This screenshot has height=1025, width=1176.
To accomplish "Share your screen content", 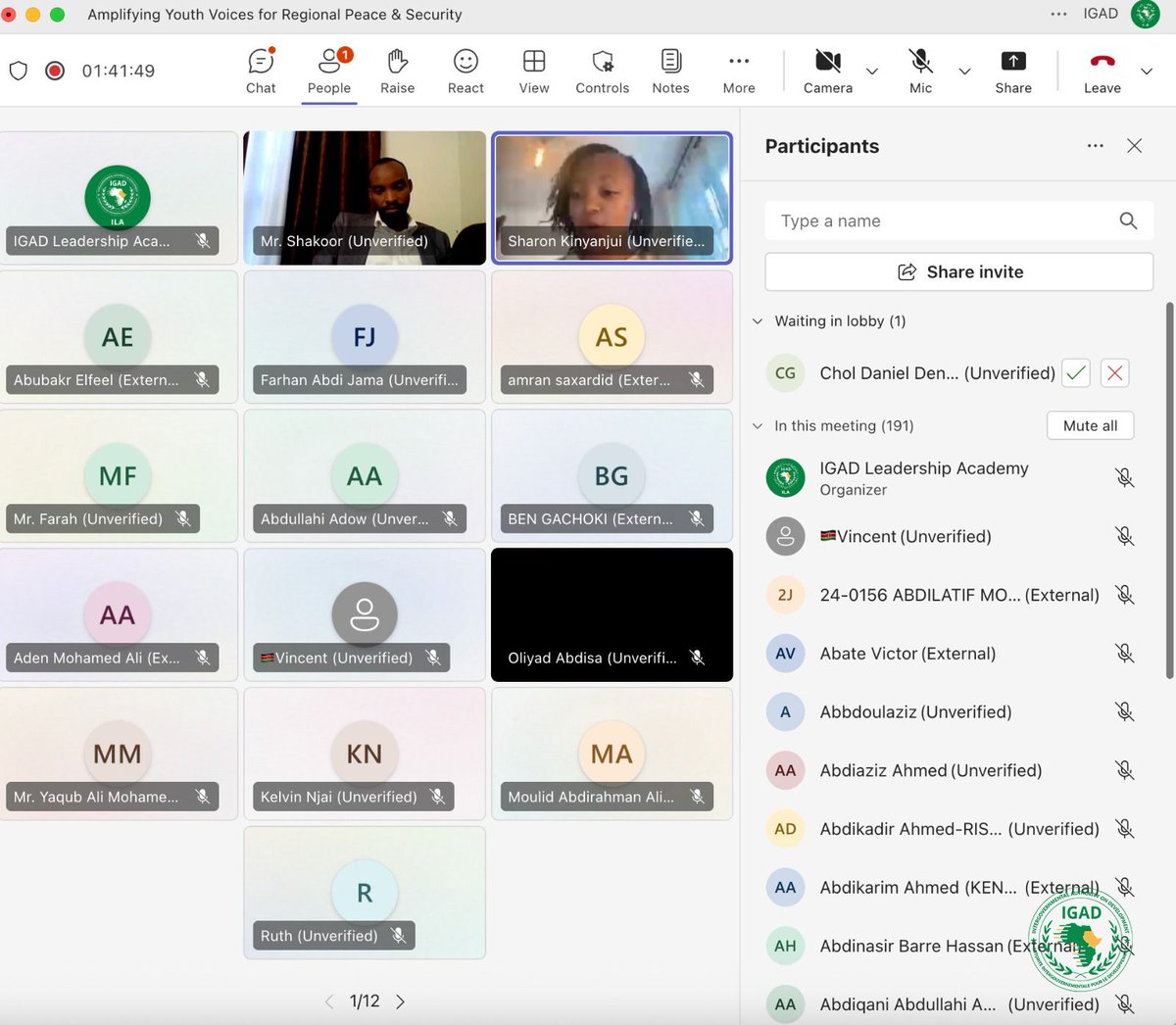I will 1013,72.
